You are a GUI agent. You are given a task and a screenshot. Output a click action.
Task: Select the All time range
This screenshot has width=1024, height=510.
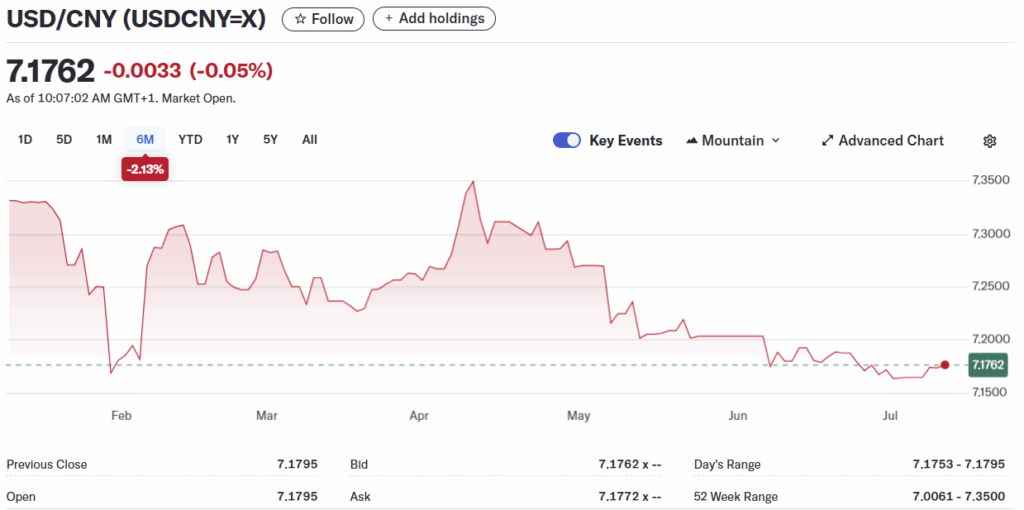pyautogui.click(x=310, y=139)
